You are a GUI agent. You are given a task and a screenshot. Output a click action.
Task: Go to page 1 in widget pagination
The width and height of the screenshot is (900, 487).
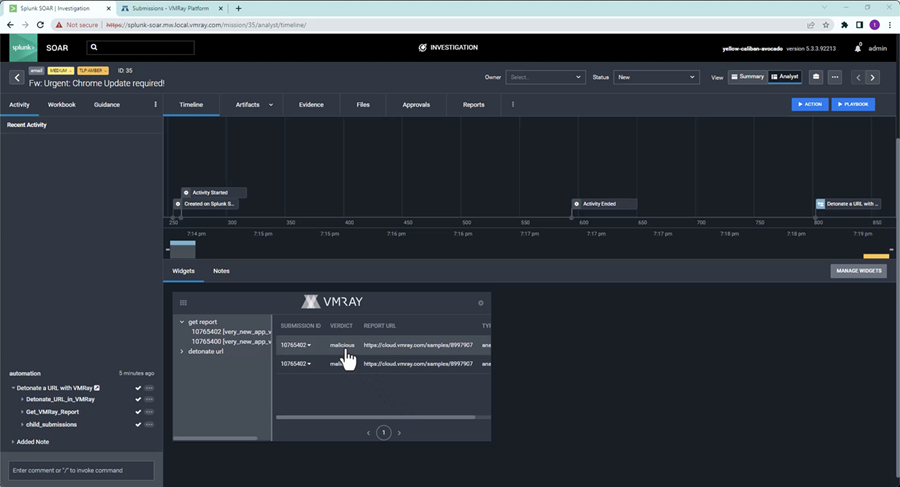click(x=383, y=432)
